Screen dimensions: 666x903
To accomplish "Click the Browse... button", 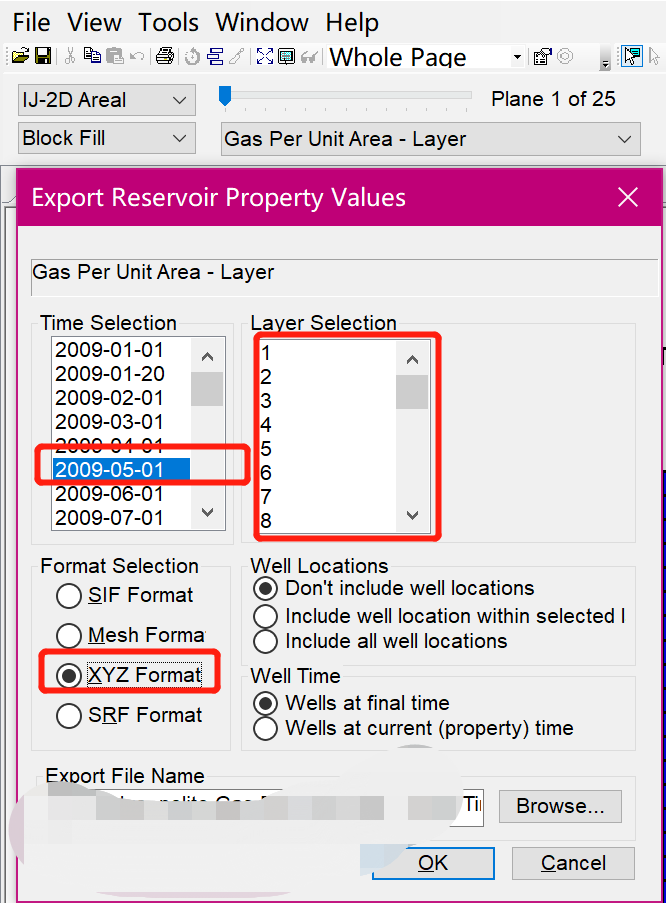I will pyautogui.click(x=560, y=806).
